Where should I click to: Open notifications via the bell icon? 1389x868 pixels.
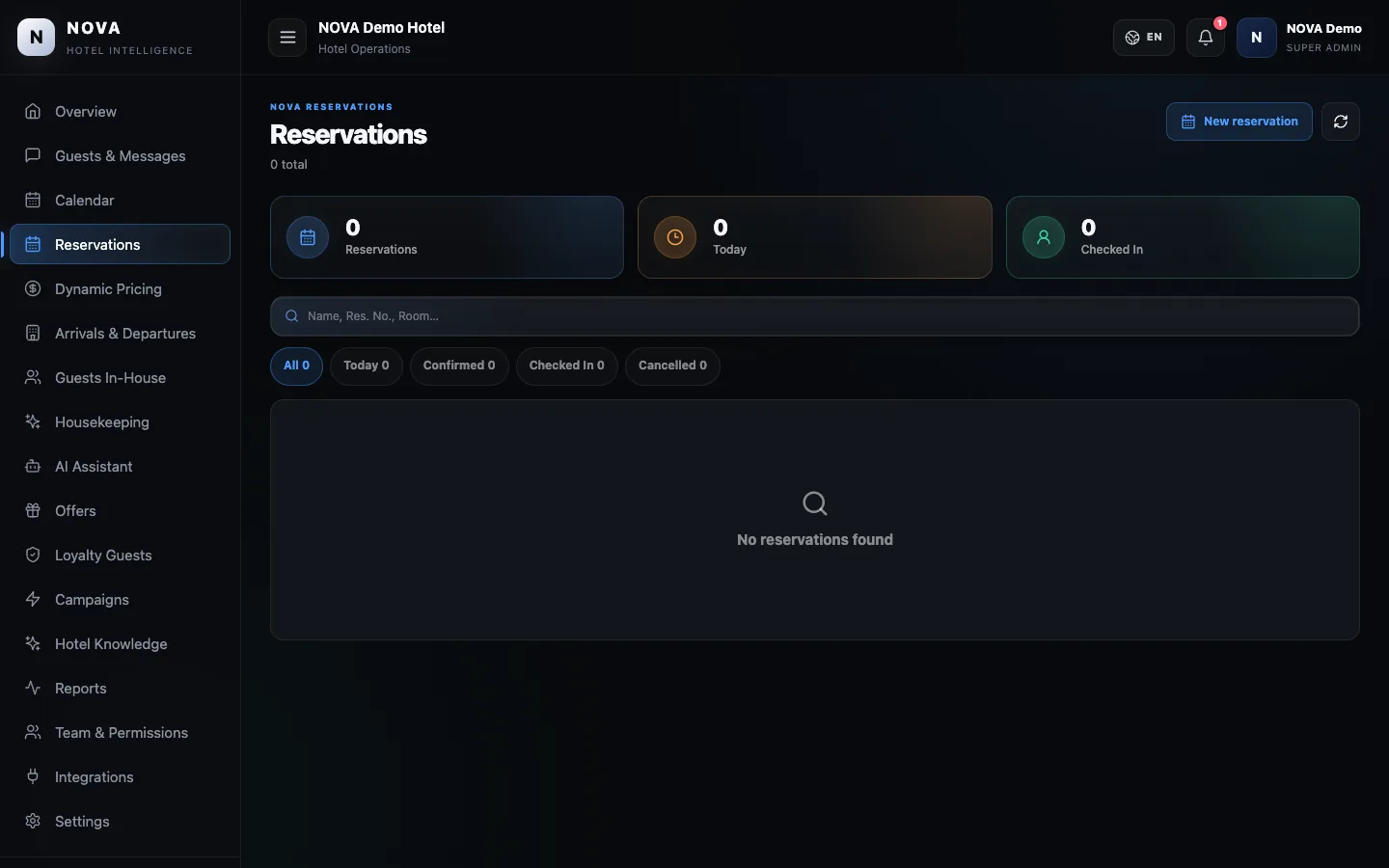click(1206, 38)
